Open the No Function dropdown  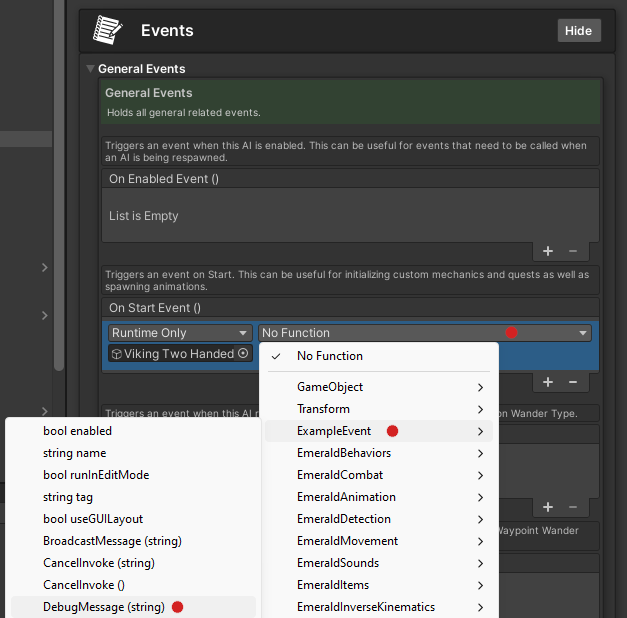pos(424,333)
